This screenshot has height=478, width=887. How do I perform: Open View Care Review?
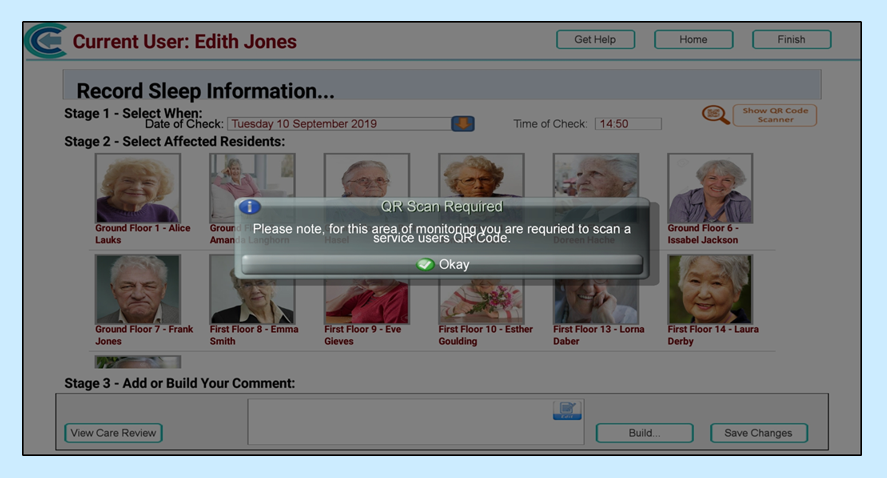pos(113,433)
